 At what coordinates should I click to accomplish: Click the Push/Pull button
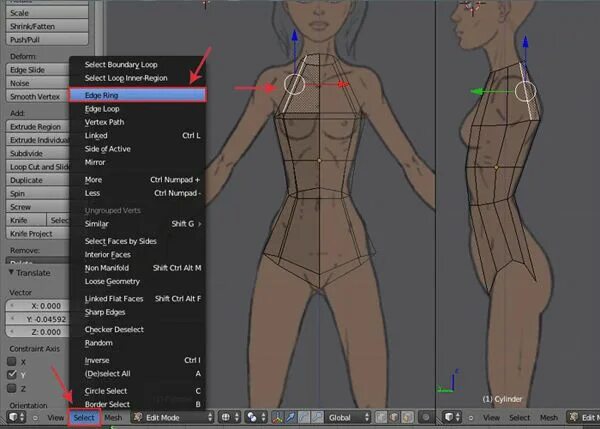47,39
